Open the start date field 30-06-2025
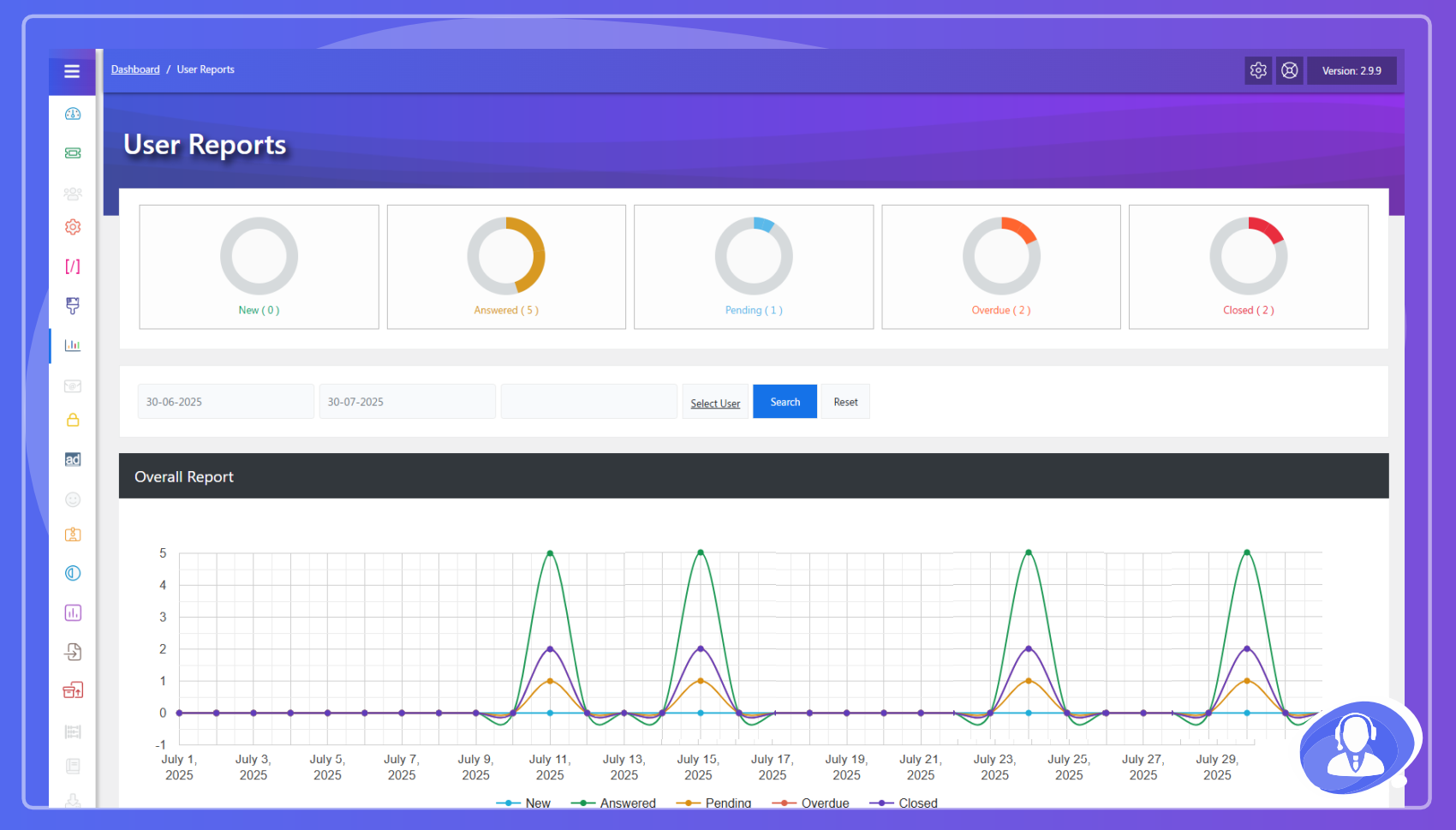The image size is (1456, 830). click(226, 402)
